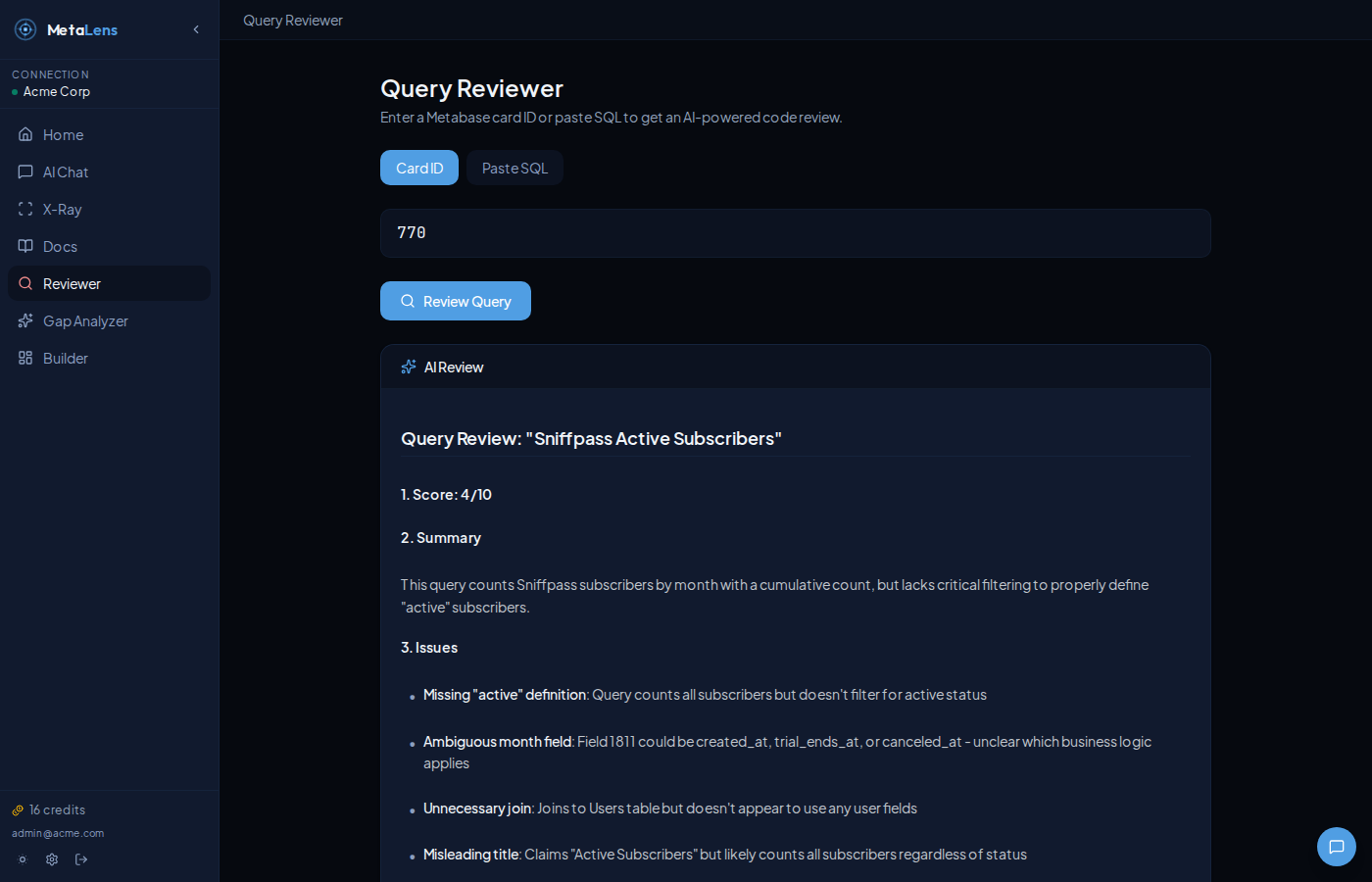Viewport: 1372px width, 882px height.
Task: Open the Reviewer section from sidebar
Action: click(x=71, y=283)
